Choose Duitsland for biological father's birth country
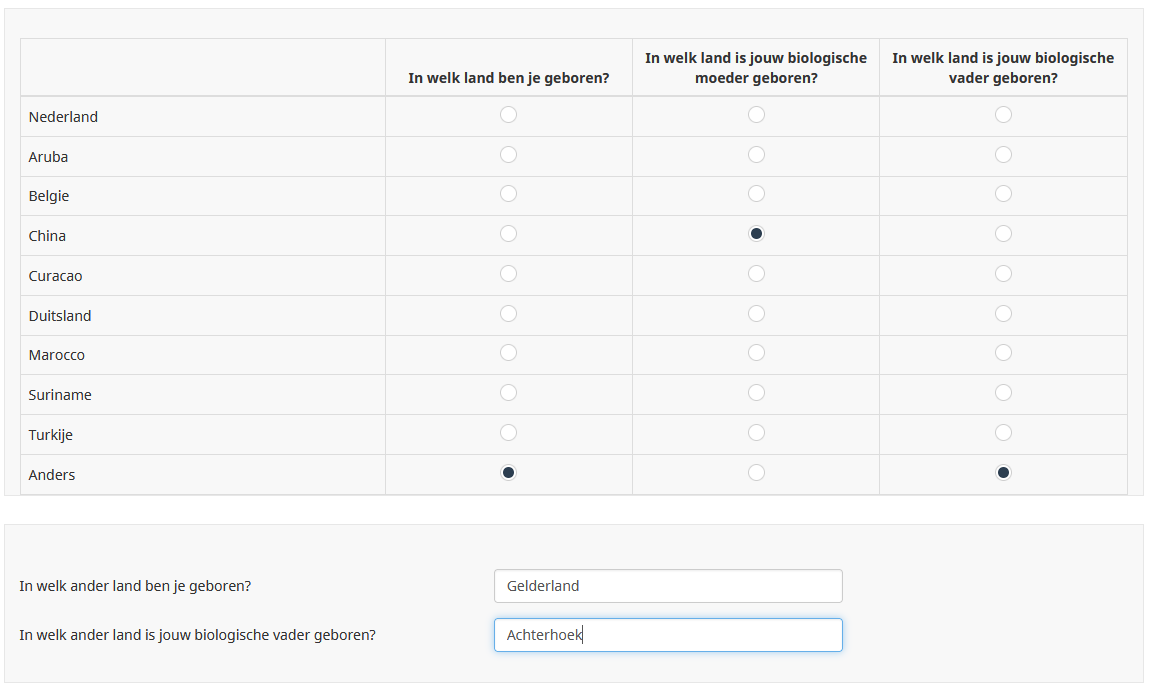The width and height of the screenshot is (1150, 687). click(x=1003, y=314)
